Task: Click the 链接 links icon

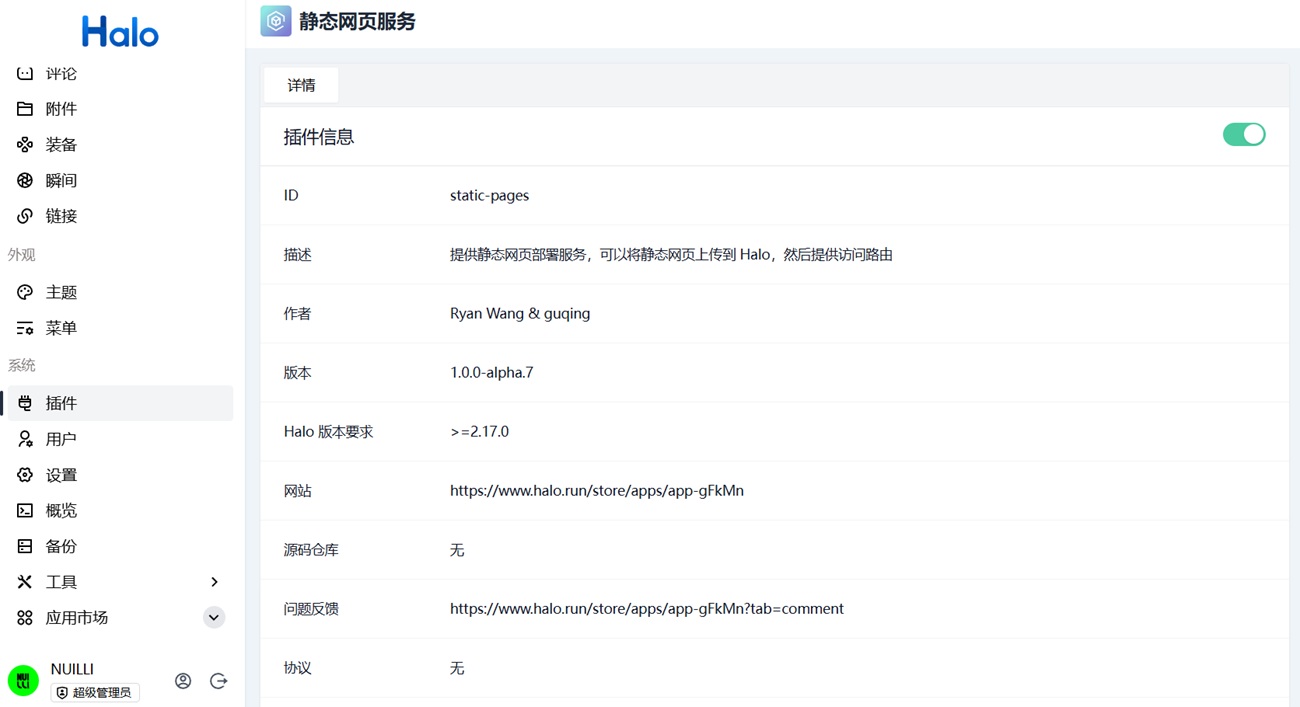Action: 25,216
